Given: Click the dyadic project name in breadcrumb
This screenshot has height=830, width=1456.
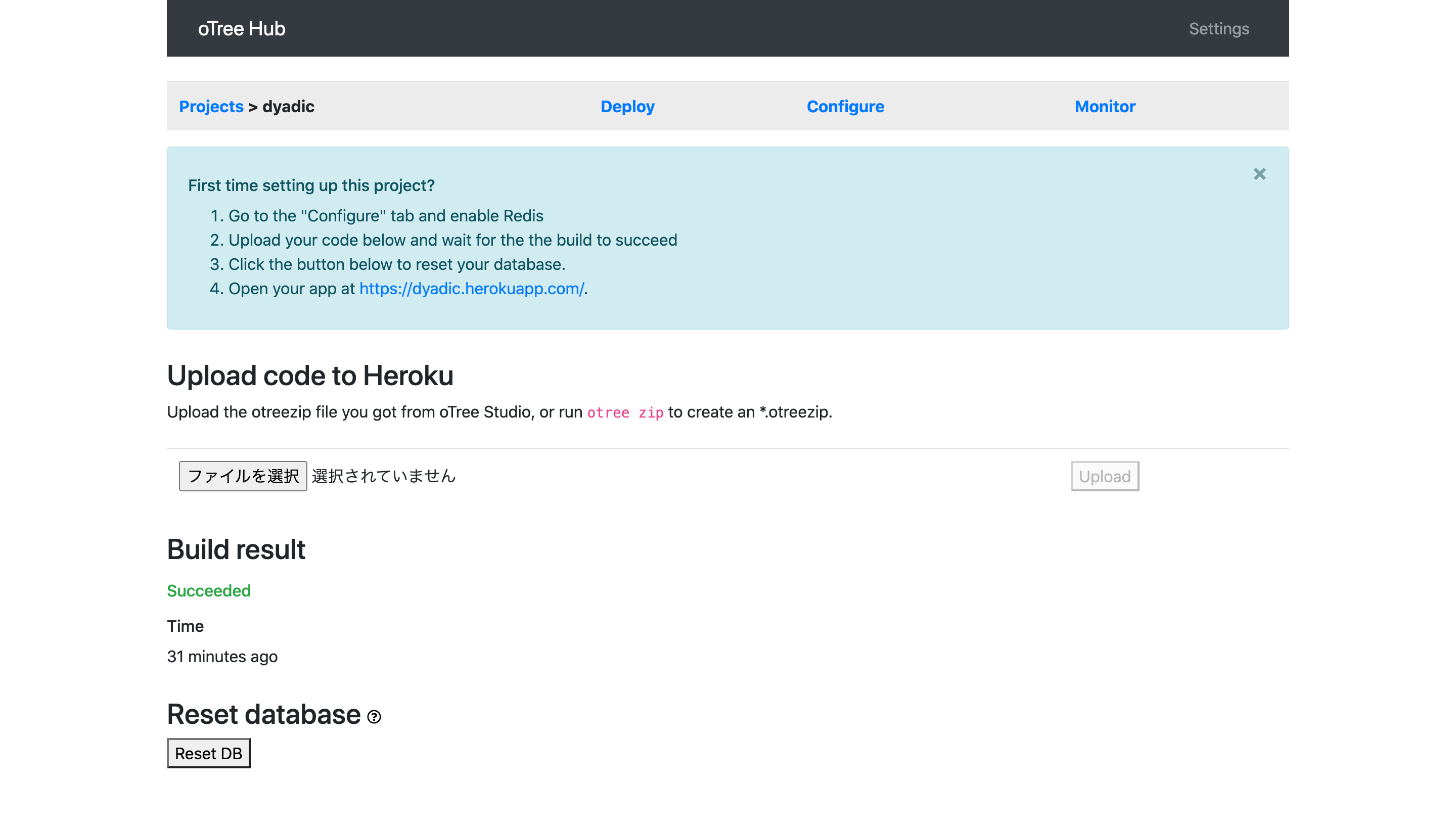Looking at the screenshot, I should pyautogui.click(x=288, y=107).
